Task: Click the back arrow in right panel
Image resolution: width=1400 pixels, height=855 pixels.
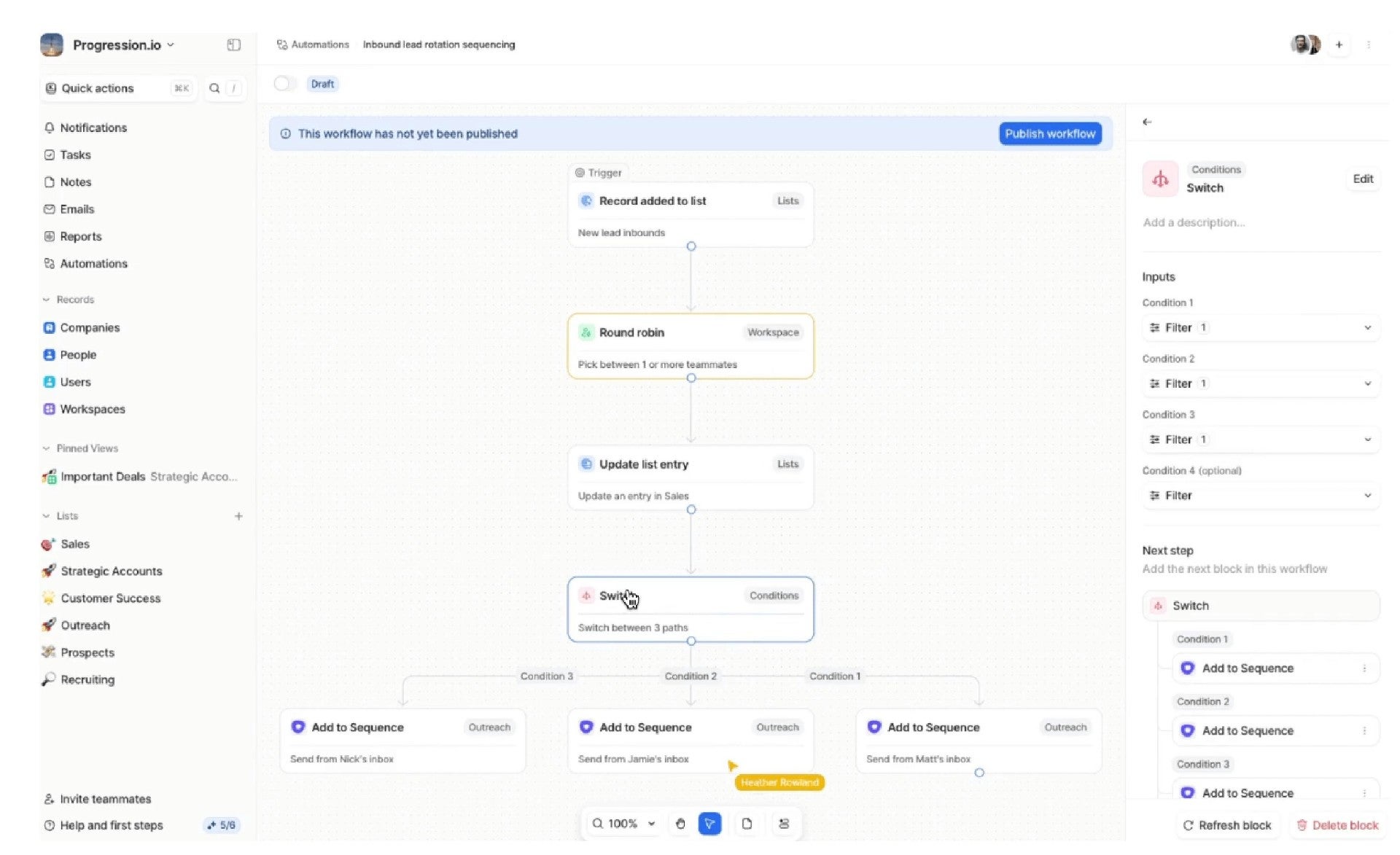Action: tap(1147, 122)
